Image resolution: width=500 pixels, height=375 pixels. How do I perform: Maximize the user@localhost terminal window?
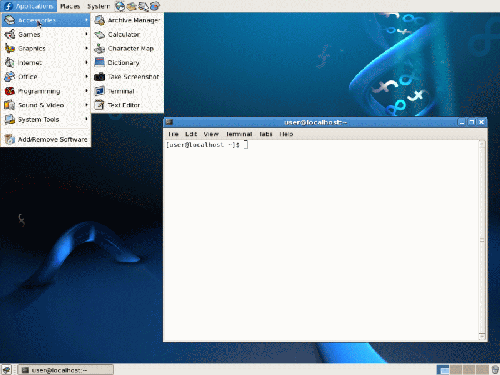[x=472, y=122]
